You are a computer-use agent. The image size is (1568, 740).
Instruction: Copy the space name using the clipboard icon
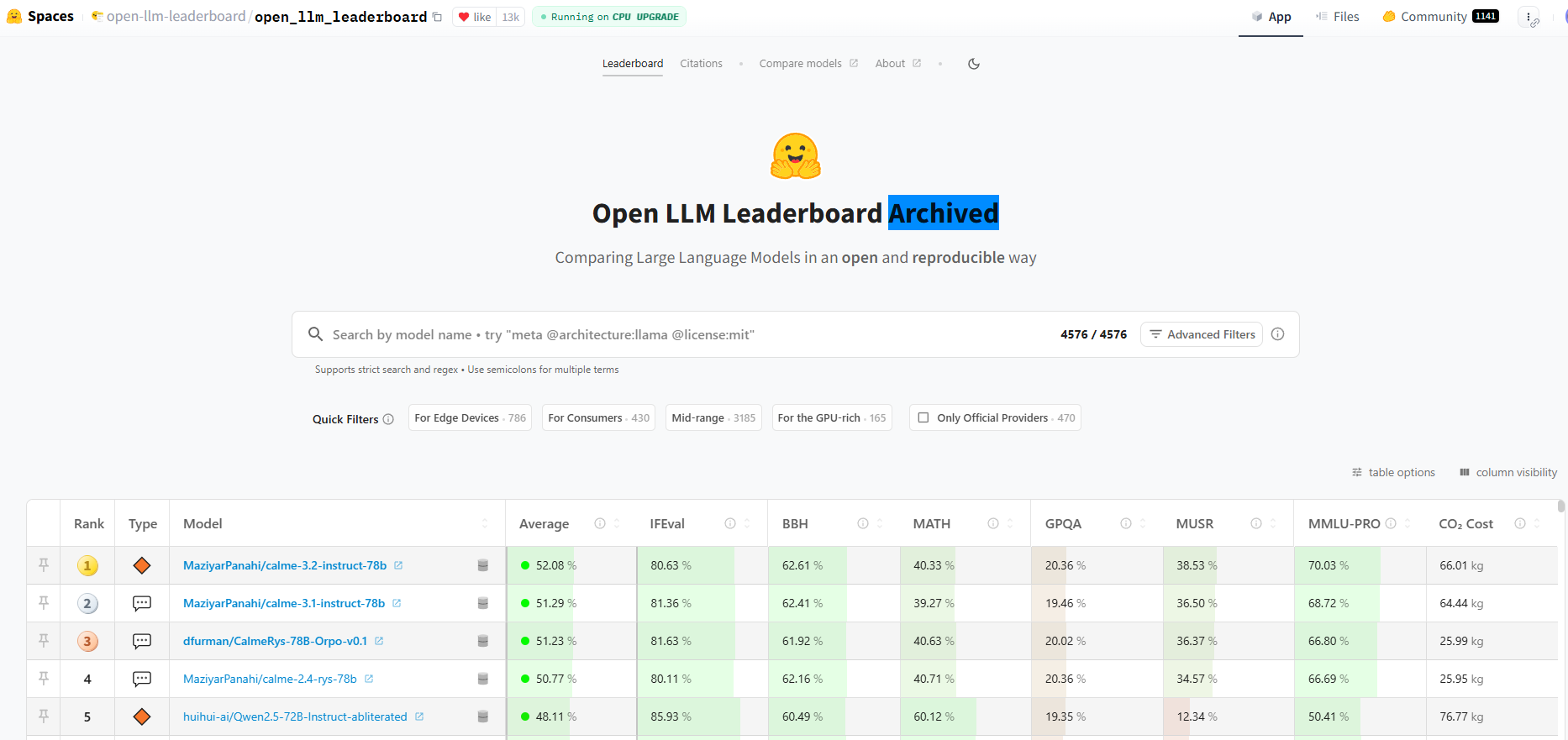point(437,17)
